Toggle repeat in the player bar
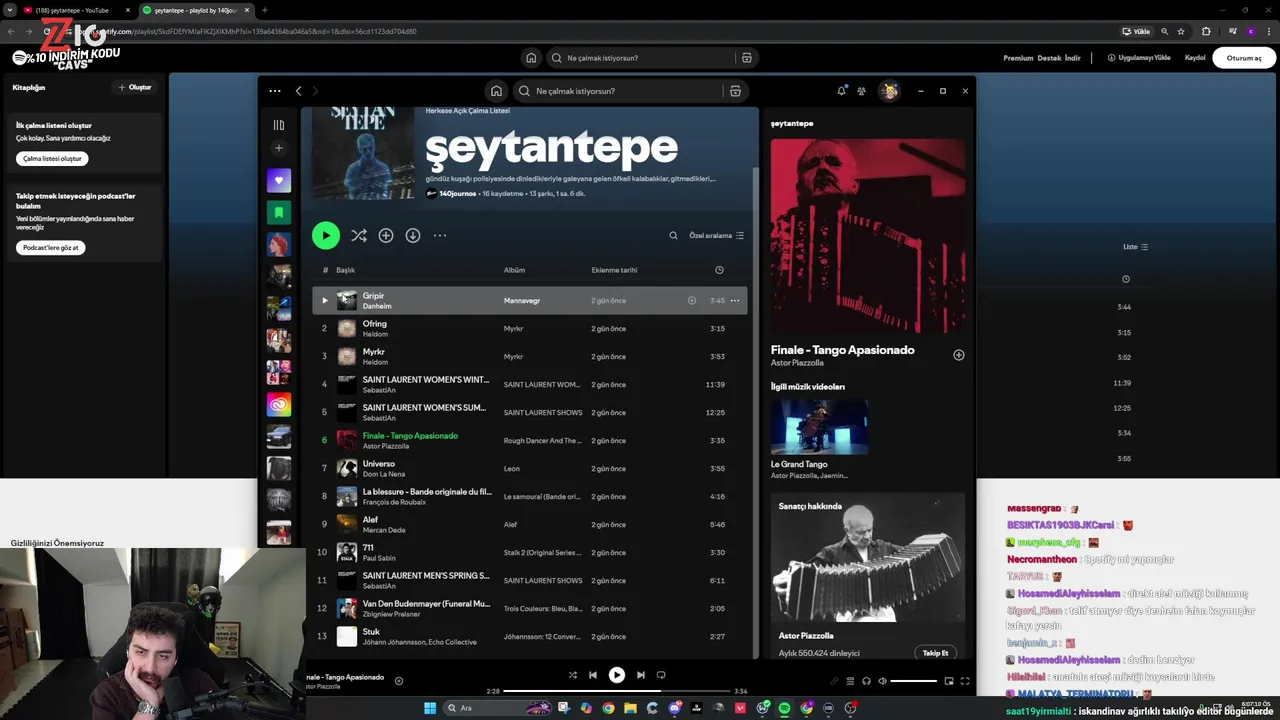 pyautogui.click(x=661, y=675)
